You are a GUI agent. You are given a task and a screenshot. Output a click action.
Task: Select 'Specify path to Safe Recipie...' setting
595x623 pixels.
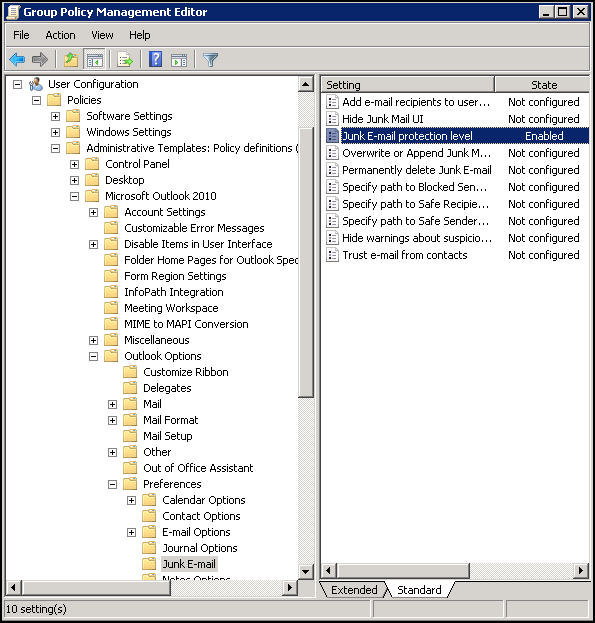click(415, 204)
